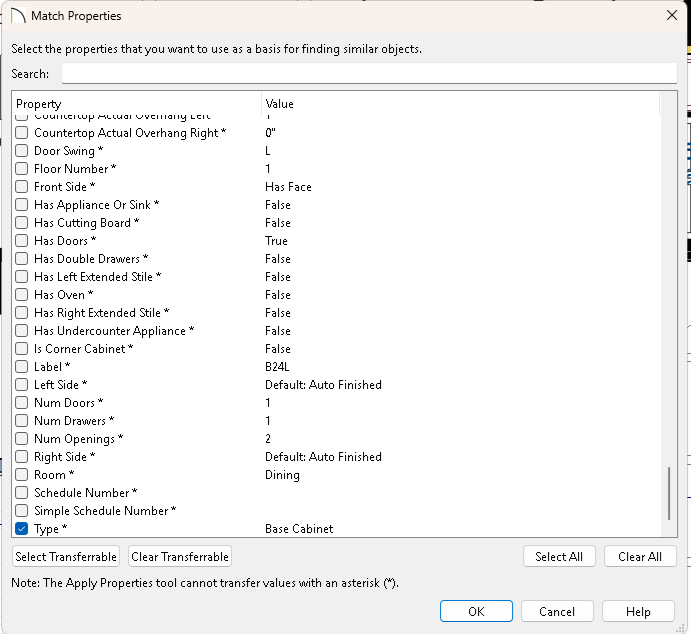691x634 pixels.
Task: Click the Select All button
Action: (x=559, y=557)
